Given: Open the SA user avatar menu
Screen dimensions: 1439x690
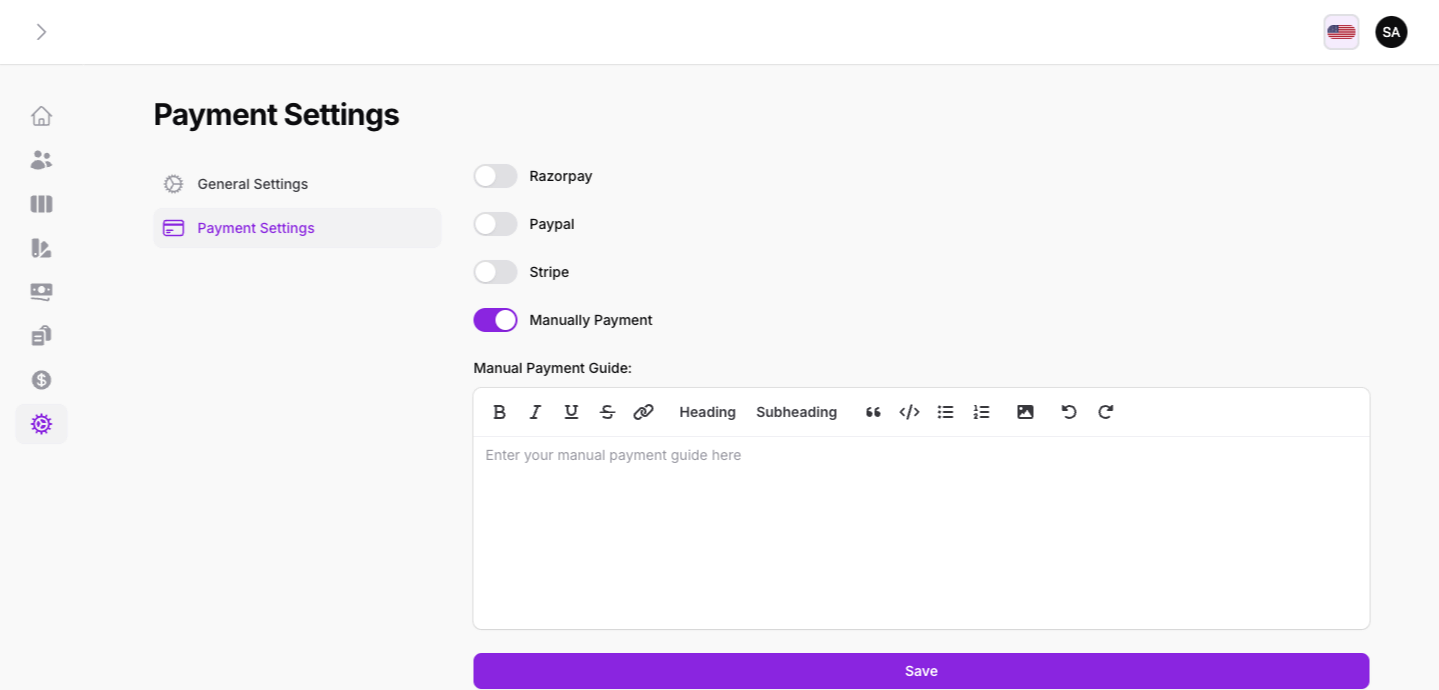Looking at the screenshot, I should pyautogui.click(x=1391, y=32).
